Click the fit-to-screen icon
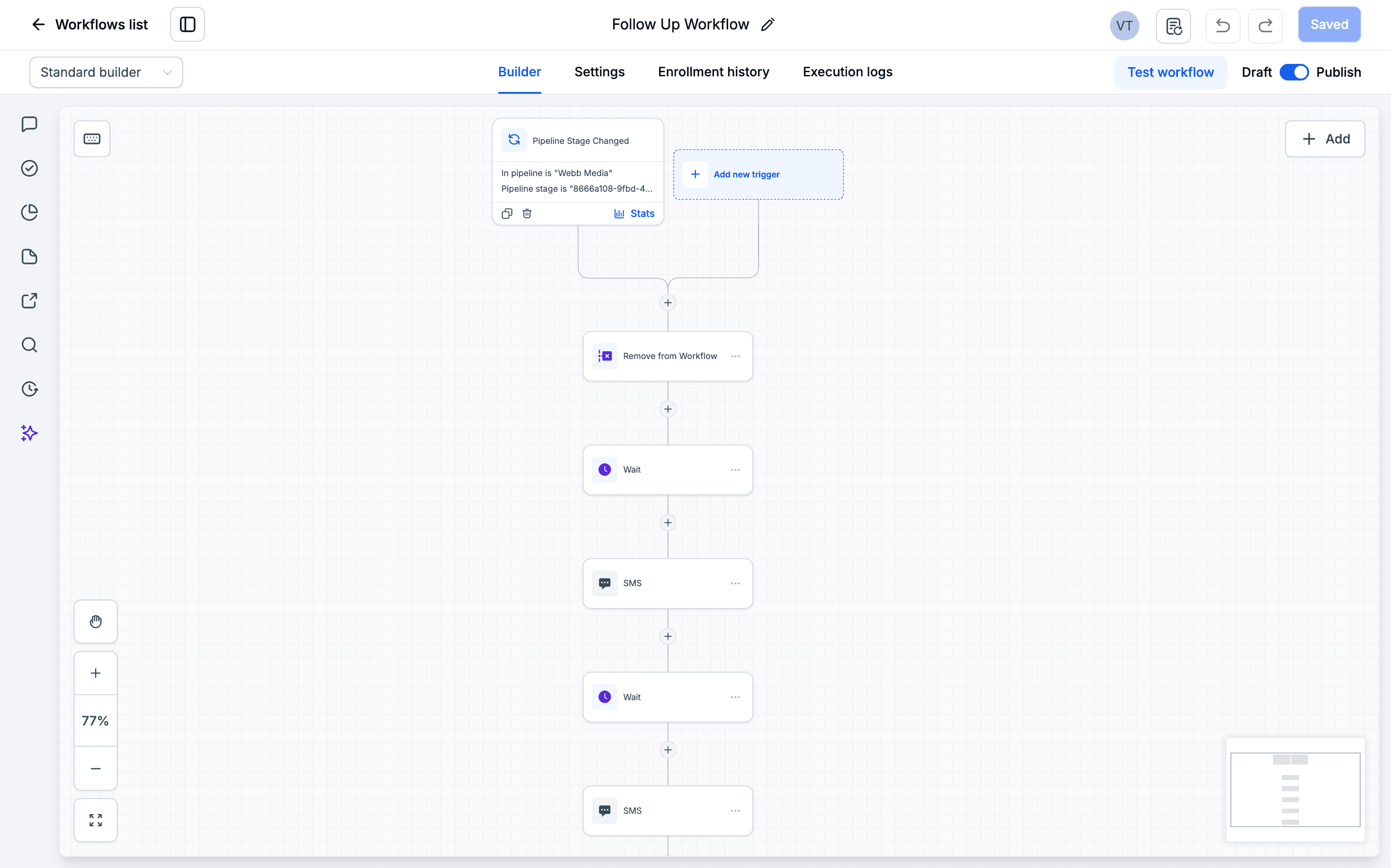Image resolution: width=1391 pixels, height=868 pixels. [95, 820]
